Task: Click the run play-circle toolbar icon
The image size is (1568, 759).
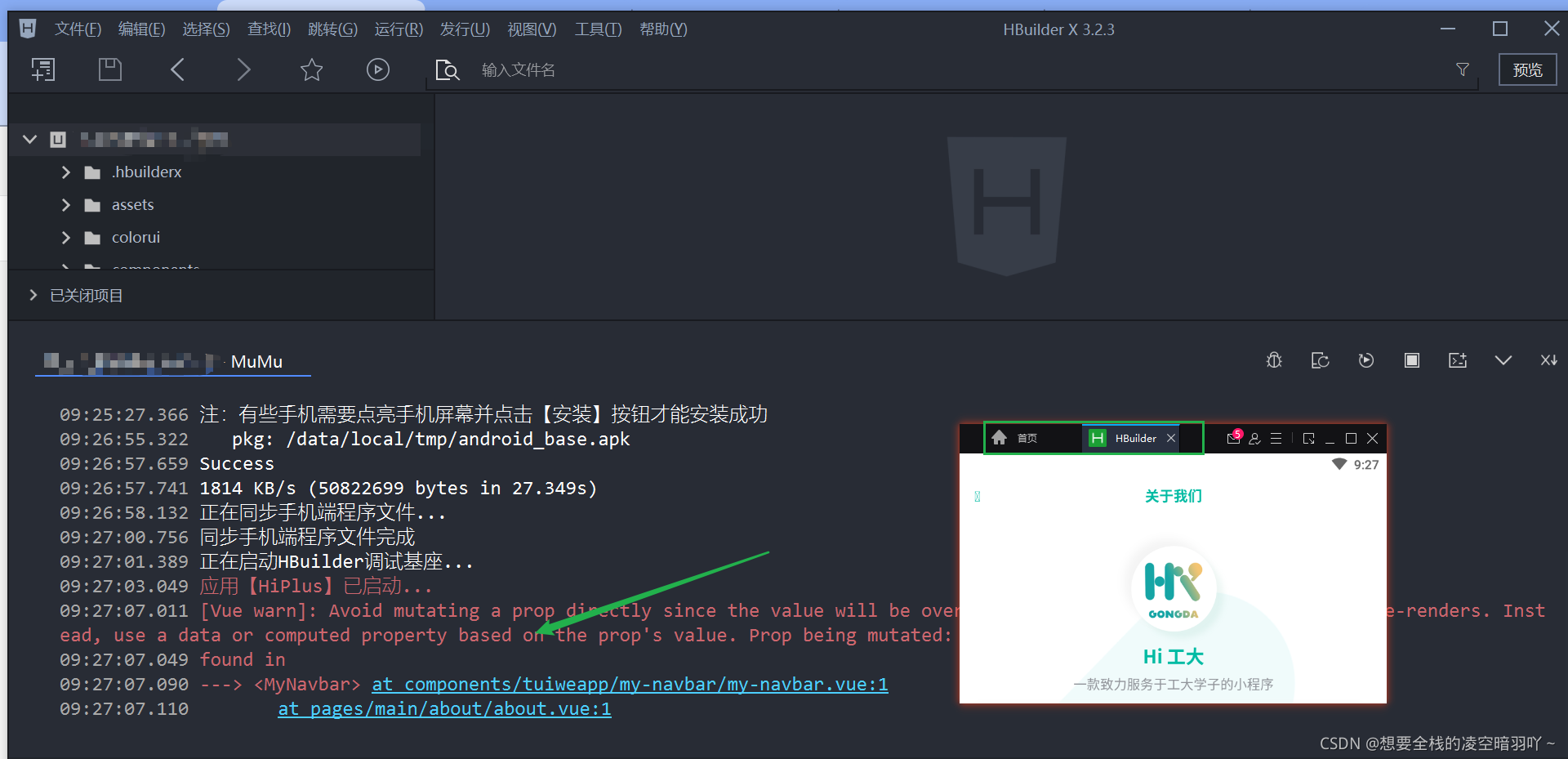Action: tap(377, 69)
